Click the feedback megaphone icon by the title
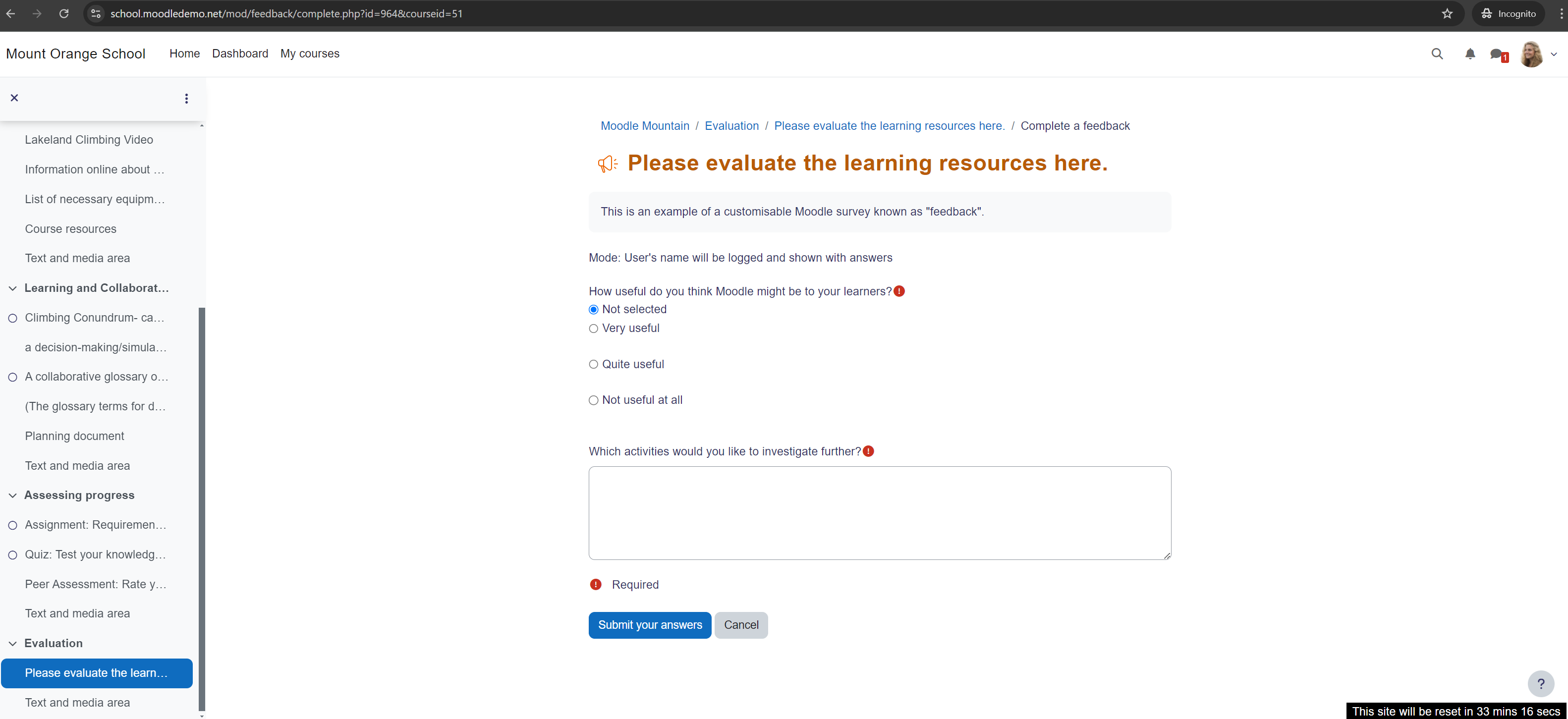Screen dimensions: 1568x719 pyautogui.click(x=608, y=163)
